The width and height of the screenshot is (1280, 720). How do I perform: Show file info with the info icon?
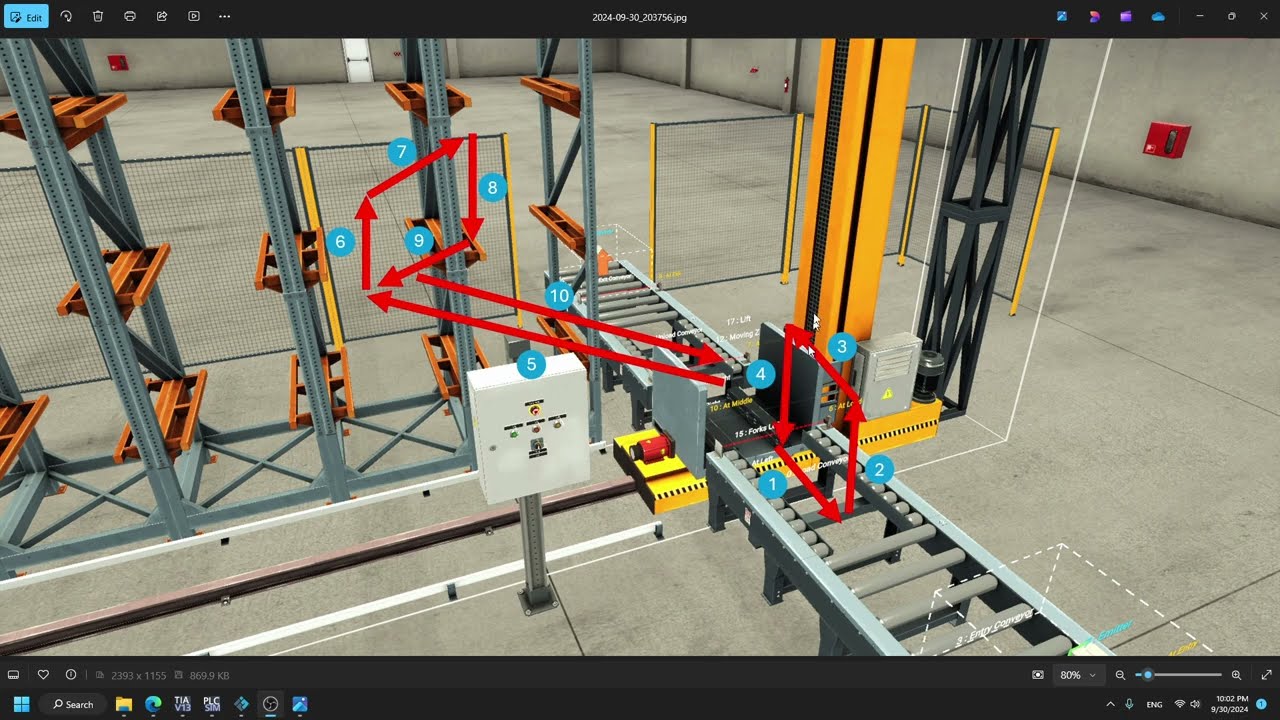tap(71, 675)
